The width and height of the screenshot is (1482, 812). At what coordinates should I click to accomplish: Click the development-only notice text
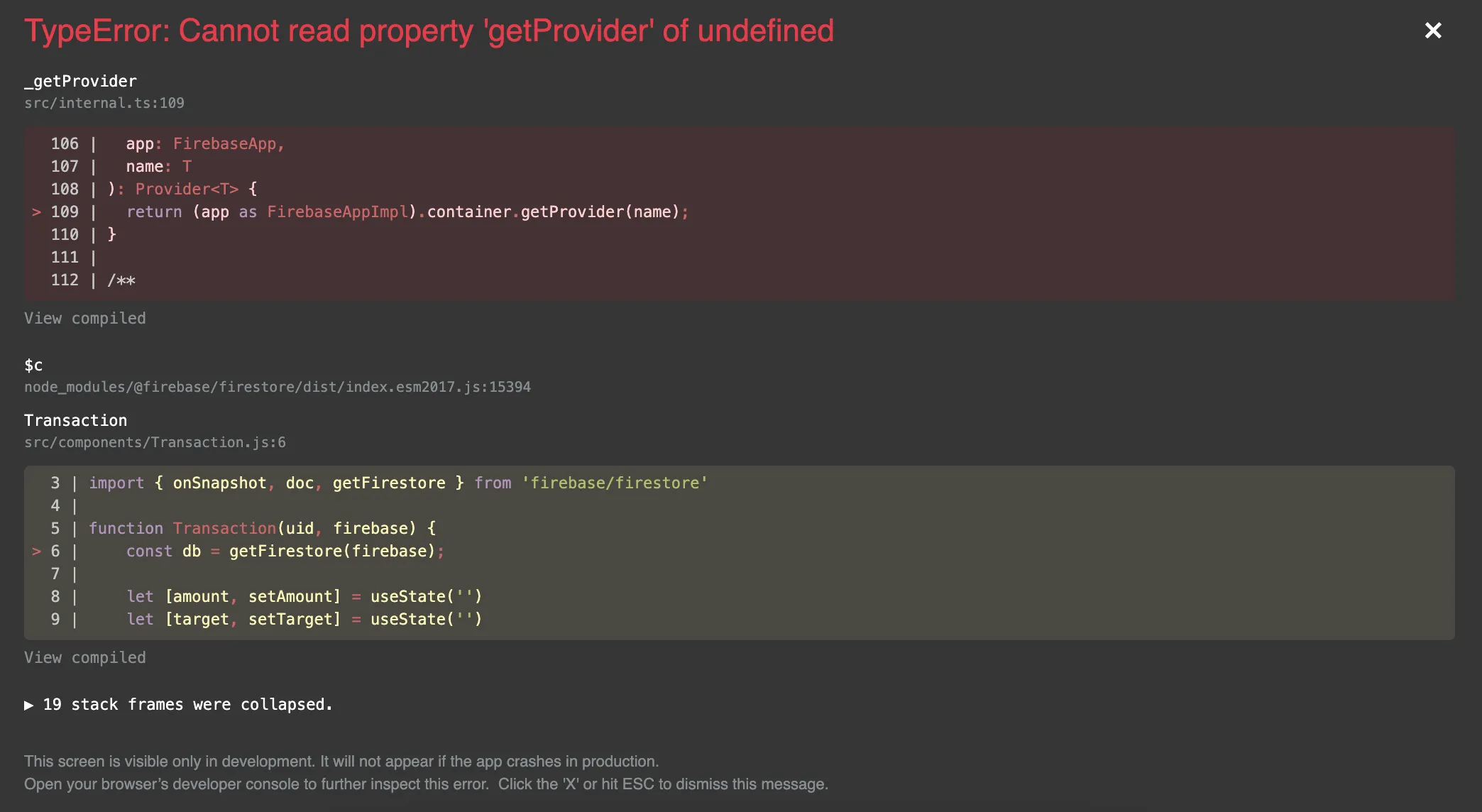[341, 761]
